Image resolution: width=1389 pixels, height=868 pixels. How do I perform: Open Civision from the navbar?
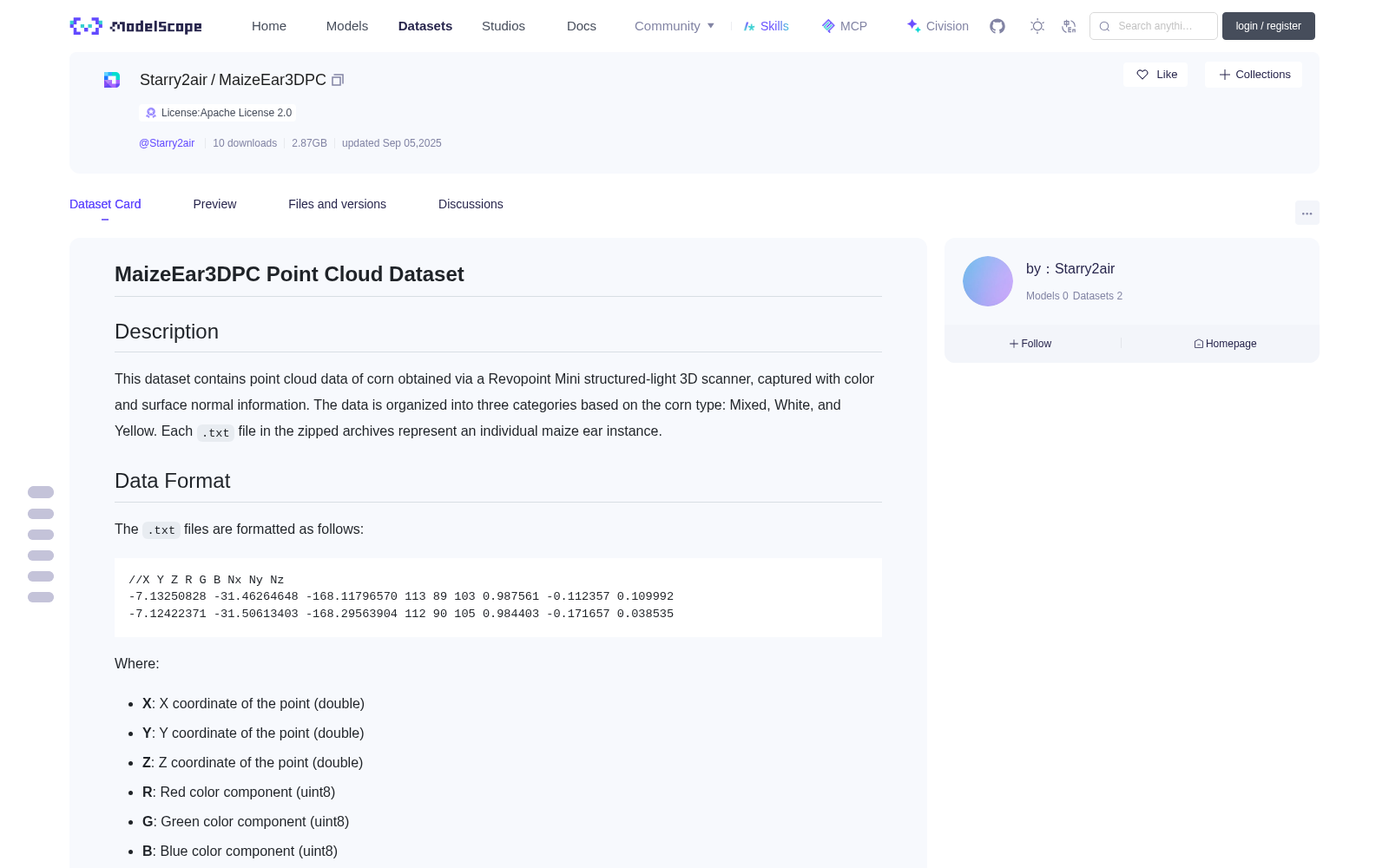point(938,26)
